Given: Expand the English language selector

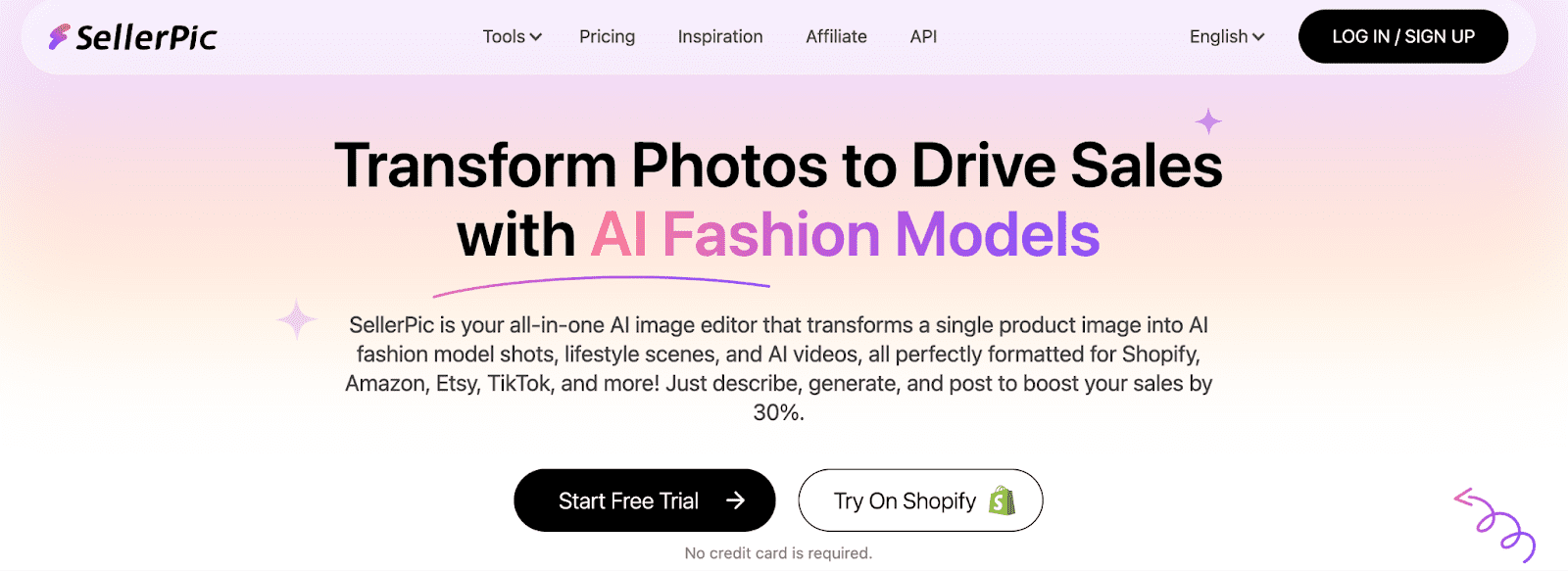Looking at the screenshot, I should click(x=1225, y=36).
